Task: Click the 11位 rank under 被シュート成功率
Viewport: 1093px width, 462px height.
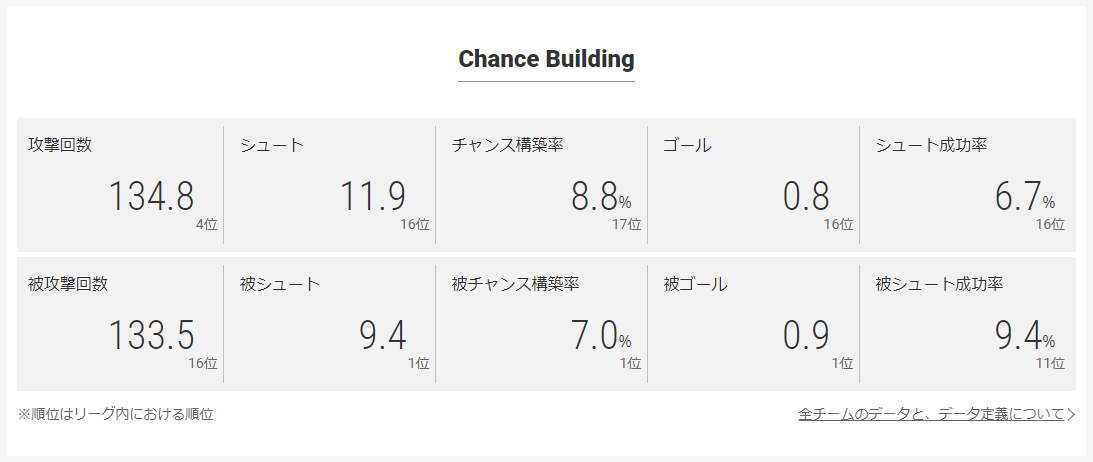Action: pyautogui.click(x=1050, y=363)
